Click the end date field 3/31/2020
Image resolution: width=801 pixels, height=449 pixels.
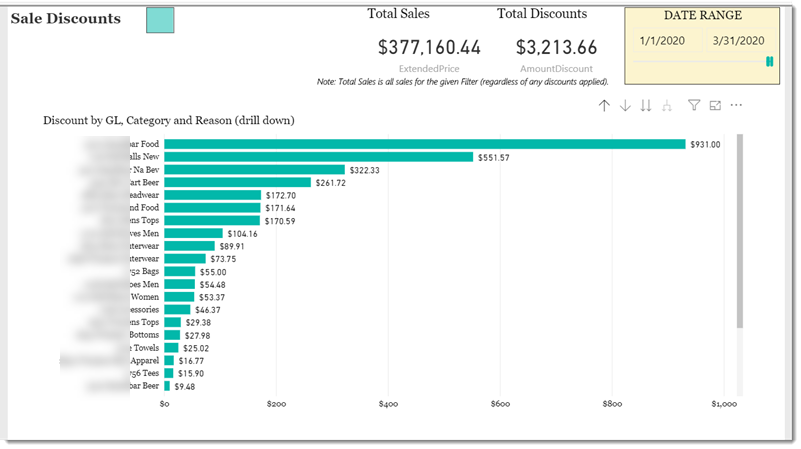point(740,41)
